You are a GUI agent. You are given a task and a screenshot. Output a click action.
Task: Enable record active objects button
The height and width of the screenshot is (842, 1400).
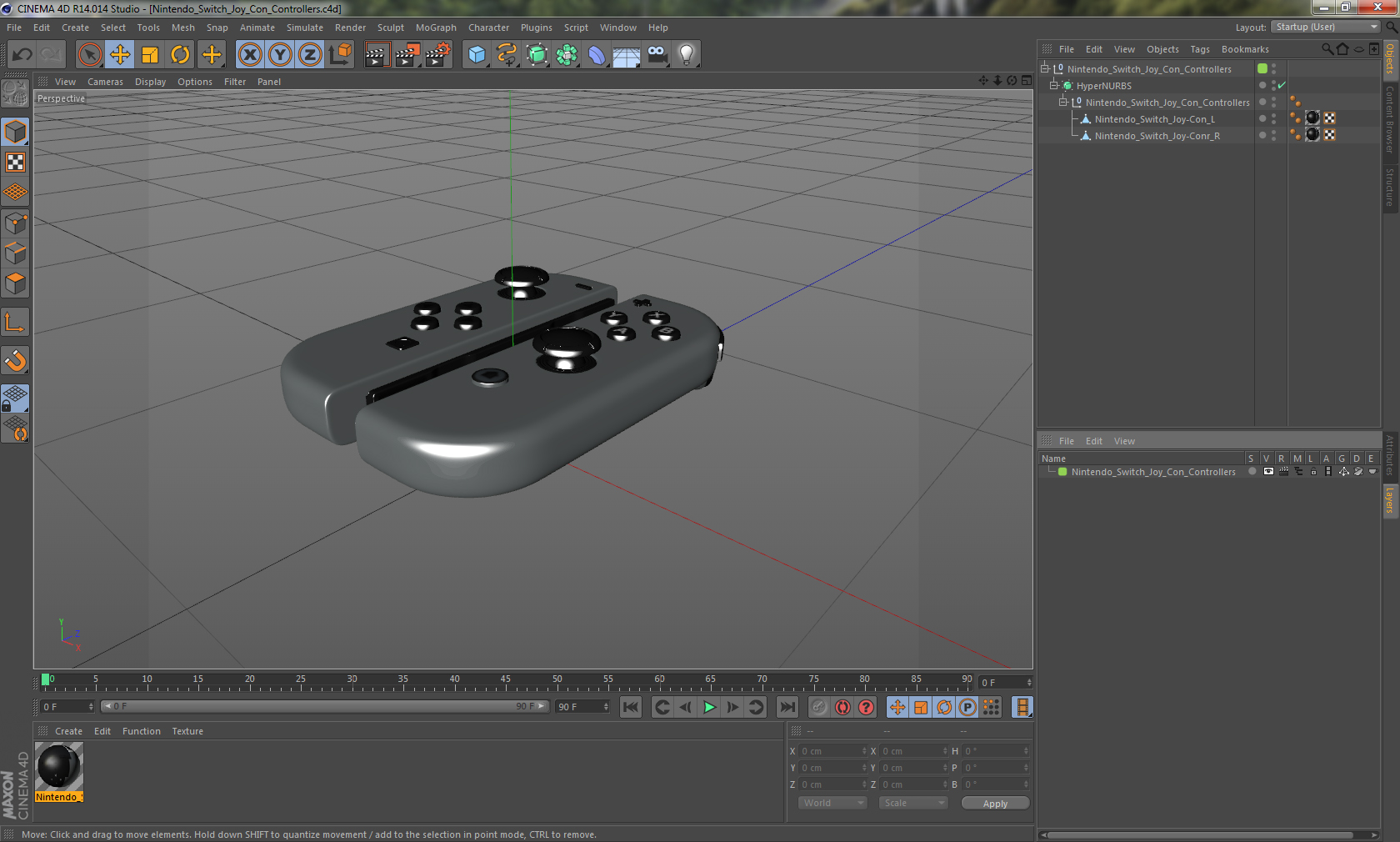point(819,707)
